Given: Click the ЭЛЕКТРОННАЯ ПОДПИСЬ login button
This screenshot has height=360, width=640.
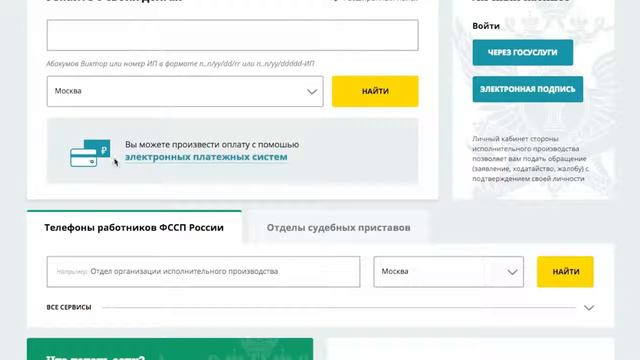Looking at the screenshot, I should pos(527,89).
